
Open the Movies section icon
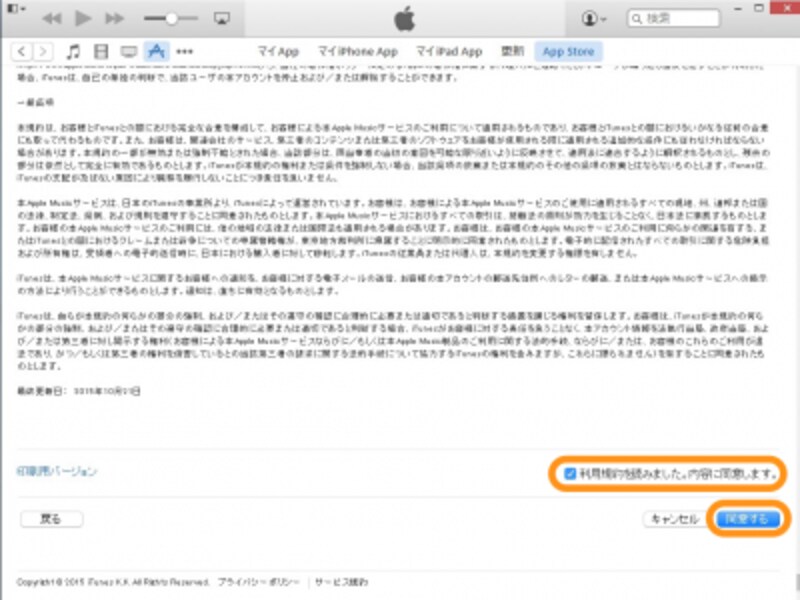pyautogui.click(x=101, y=49)
